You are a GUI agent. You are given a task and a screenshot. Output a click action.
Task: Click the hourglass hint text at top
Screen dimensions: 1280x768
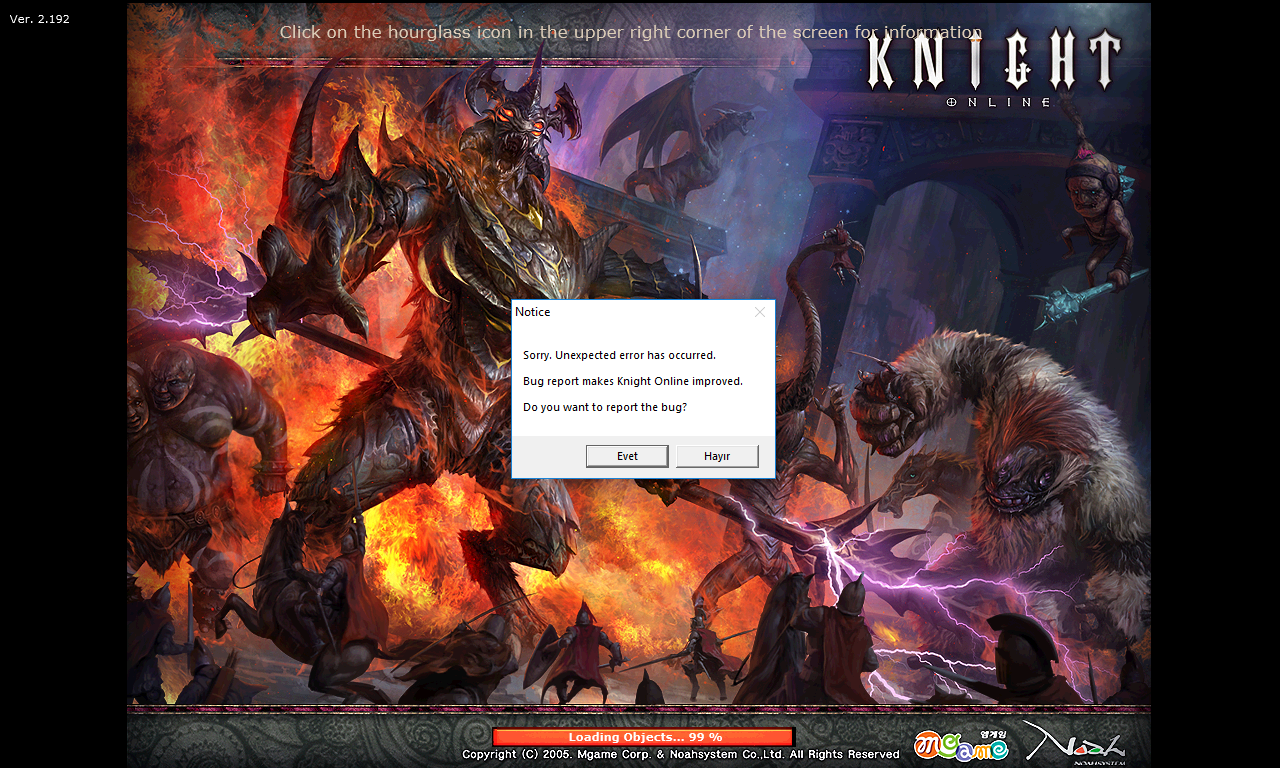pos(630,32)
